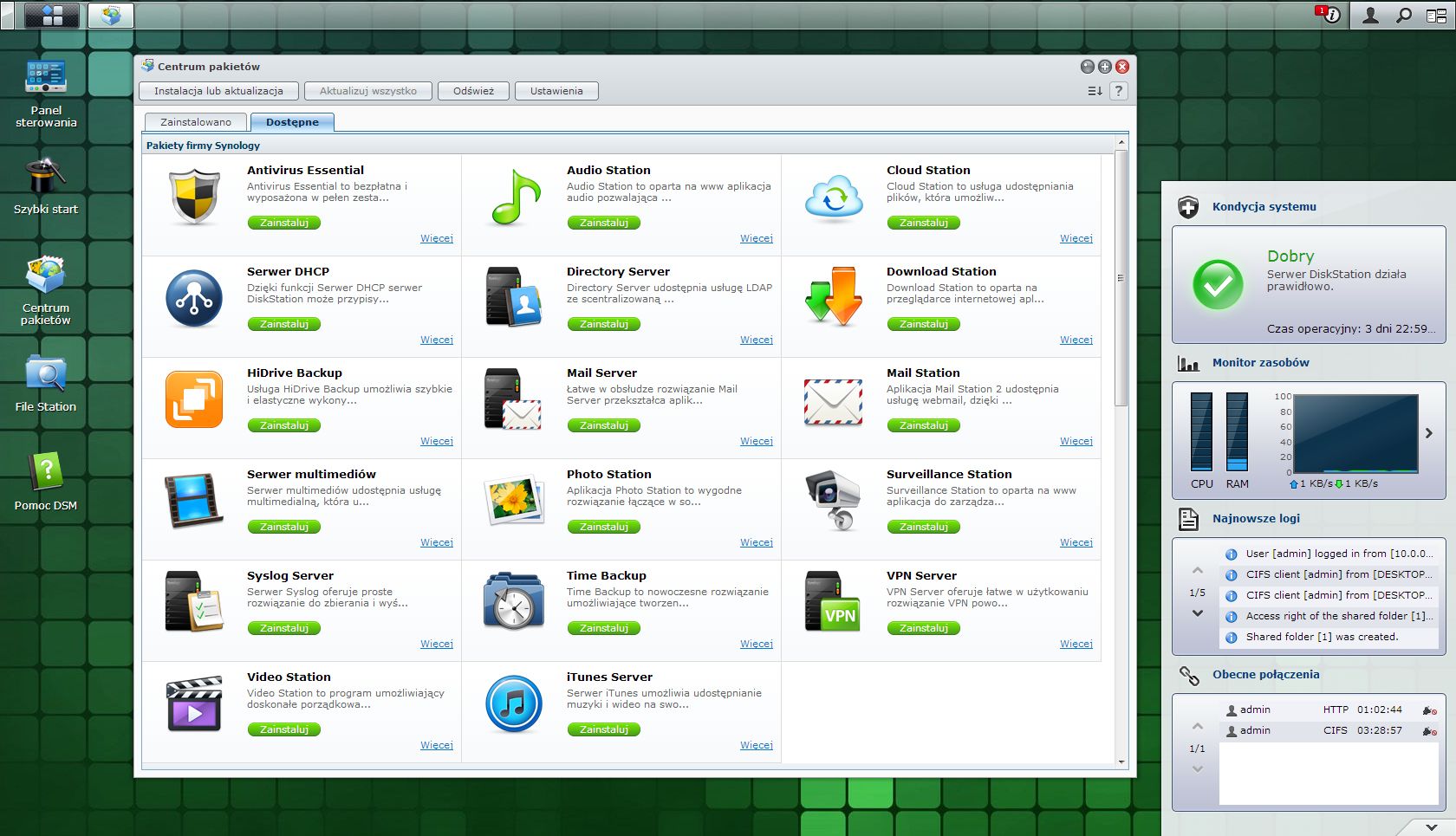Click the Antivirus Essential shield icon
1456x836 pixels.
tap(194, 198)
